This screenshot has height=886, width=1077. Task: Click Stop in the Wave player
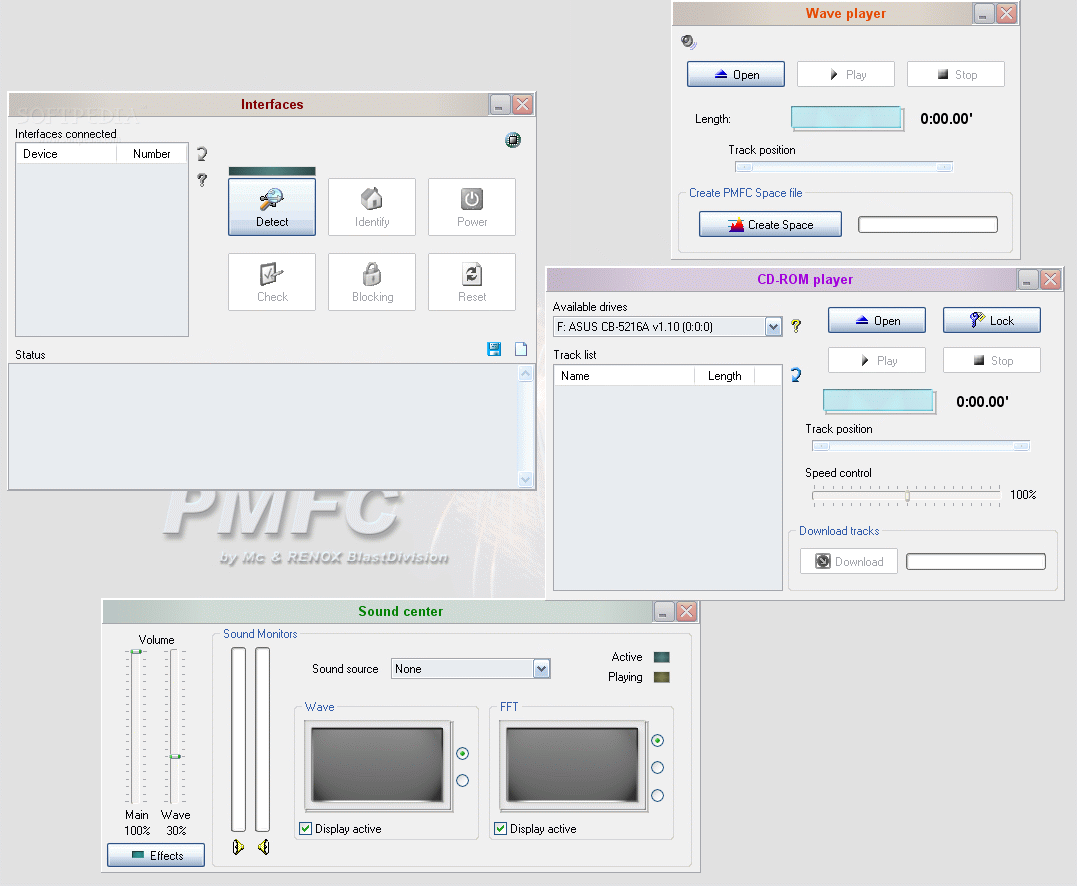pos(955,74)
